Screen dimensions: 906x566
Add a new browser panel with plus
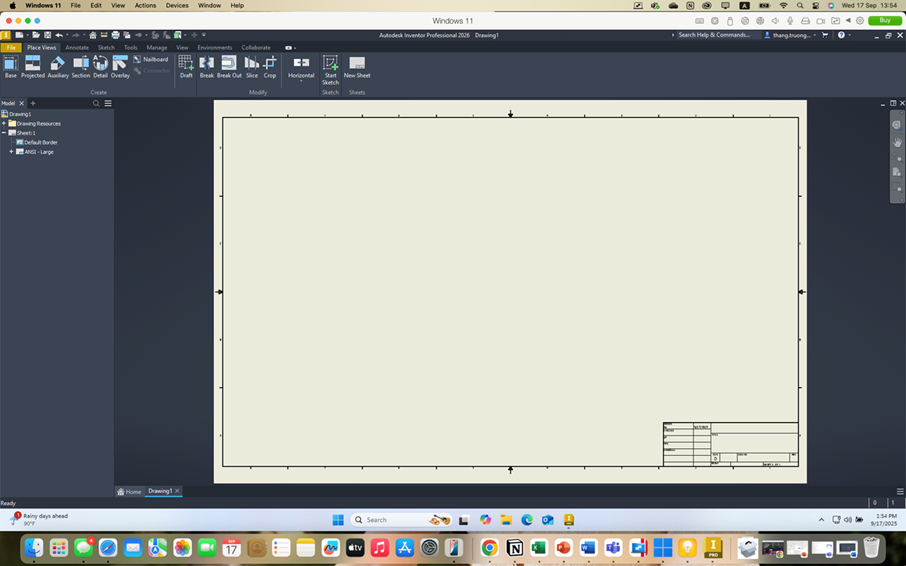pyautogui.click(x=33, y=103)
